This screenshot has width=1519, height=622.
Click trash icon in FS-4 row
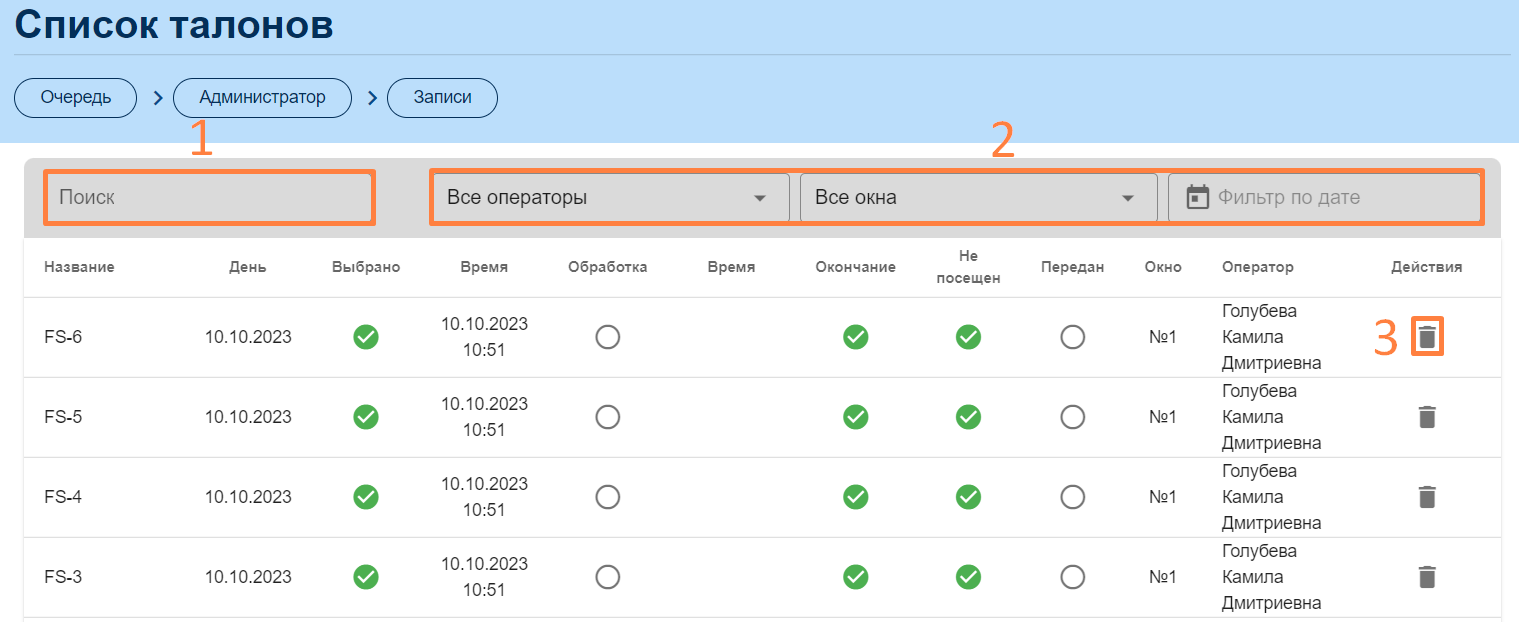pyautogui.click(x=1427, y=497)
